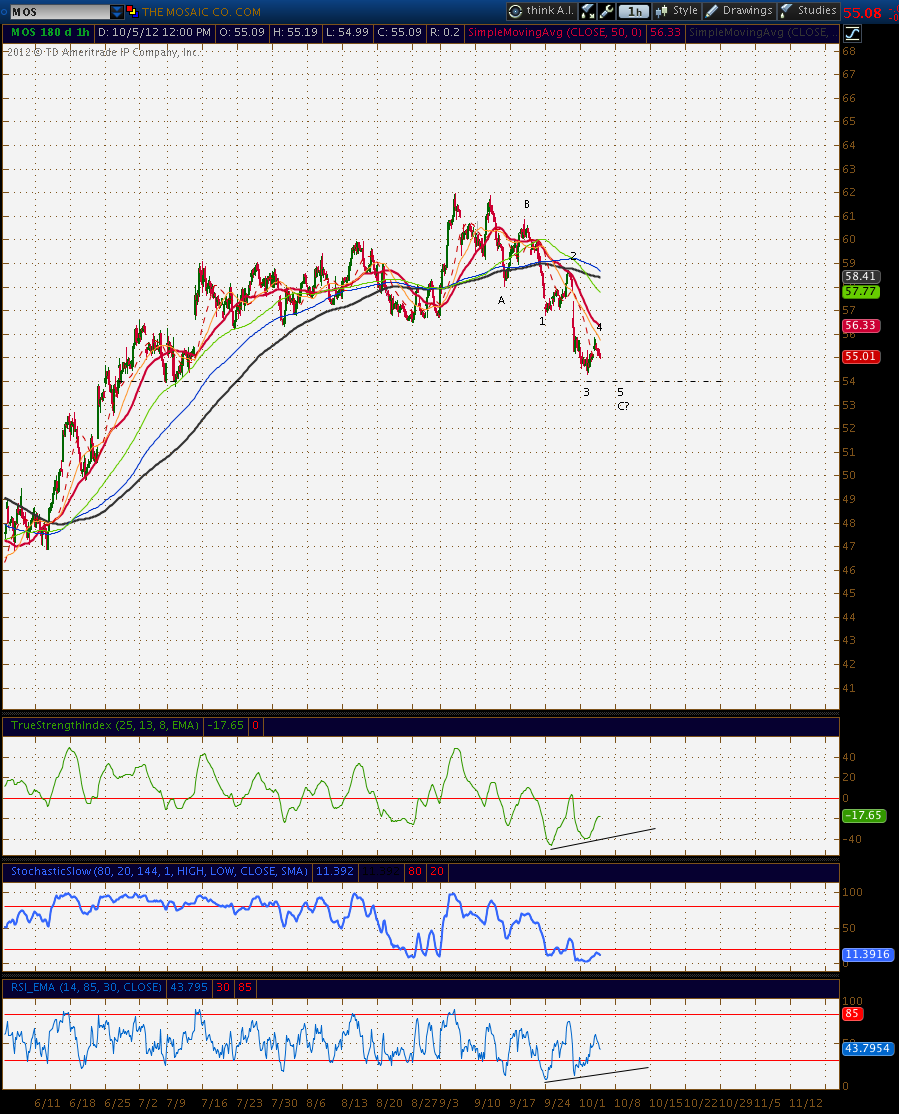Click the -17.65 TSI value bubble
Screen dimensions: 899x1114
pos(863,816)
